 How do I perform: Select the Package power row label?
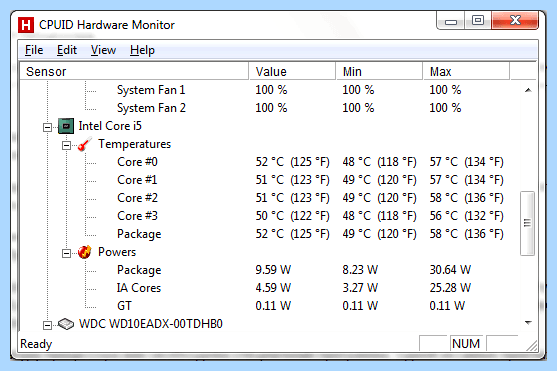(139, 270)
